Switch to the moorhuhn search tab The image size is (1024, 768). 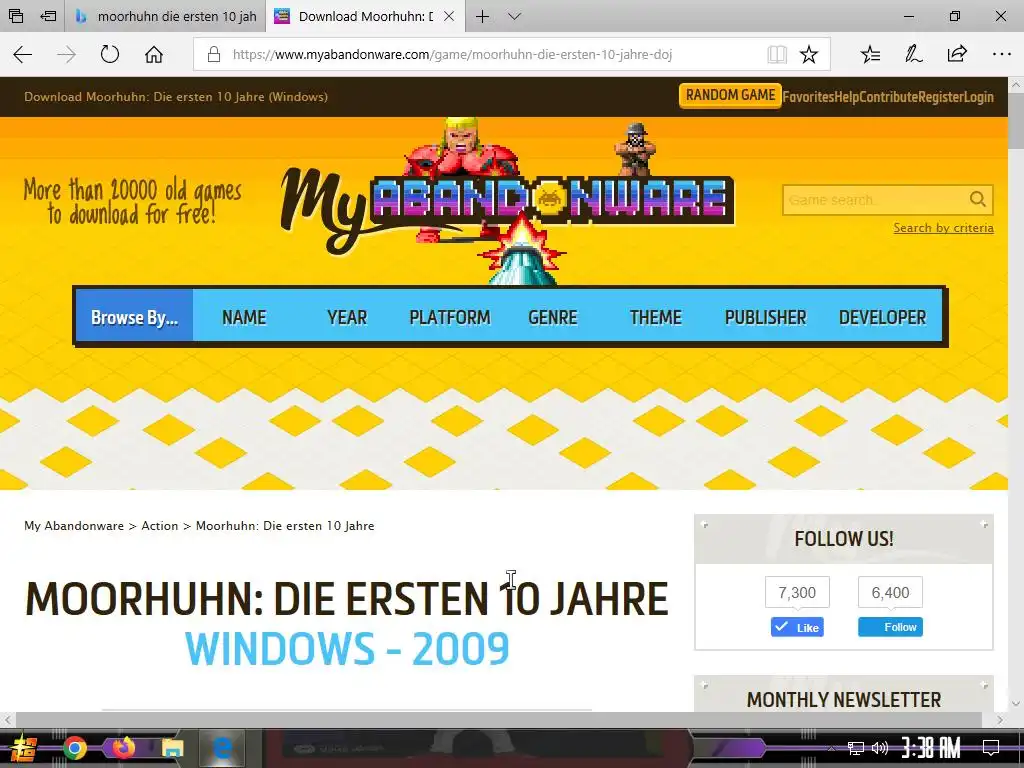click(165, 16)
